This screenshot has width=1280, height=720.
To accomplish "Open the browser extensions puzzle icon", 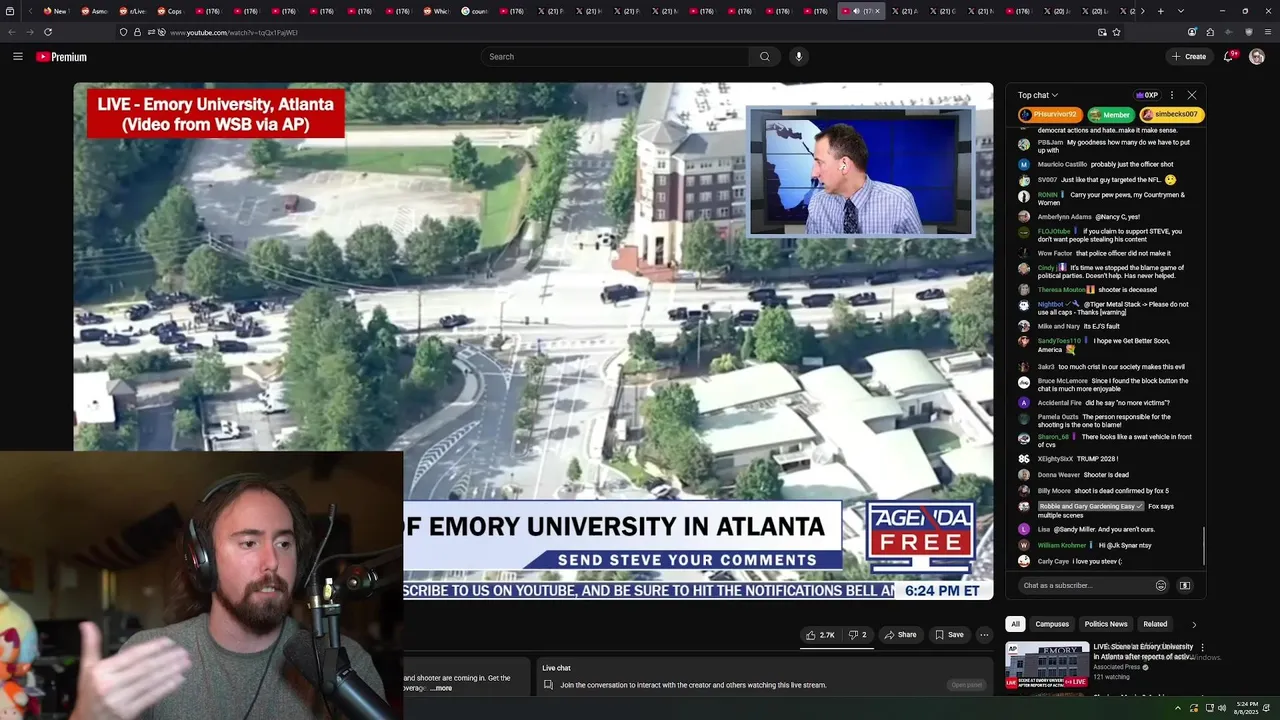I will (1210, 32).
